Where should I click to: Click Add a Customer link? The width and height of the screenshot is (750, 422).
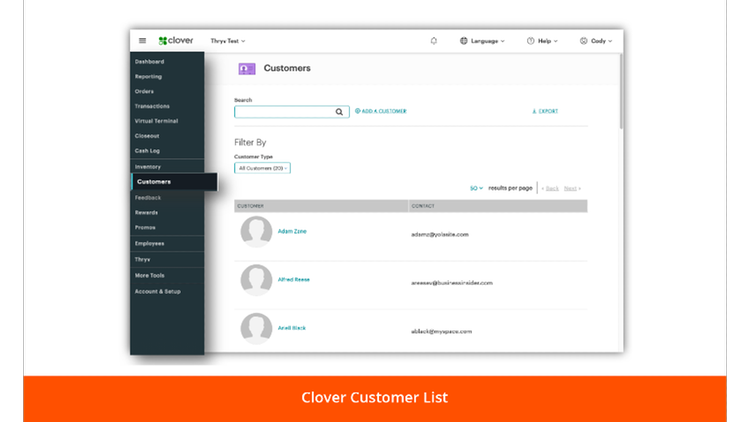click(381, 111)
